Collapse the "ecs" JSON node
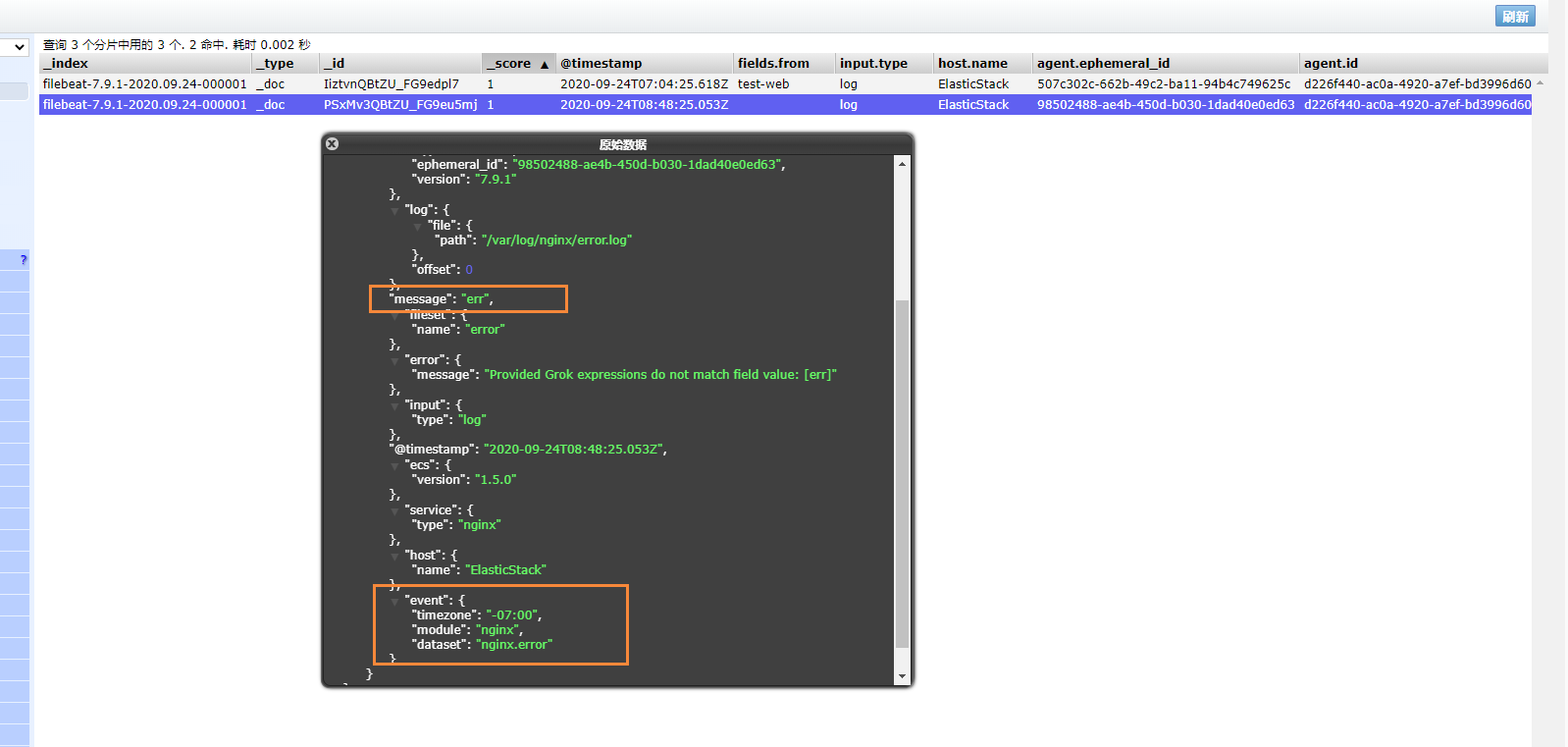The width and height of the screenshot is (1568, 747). pyautogui.click(x=395, y=466)
